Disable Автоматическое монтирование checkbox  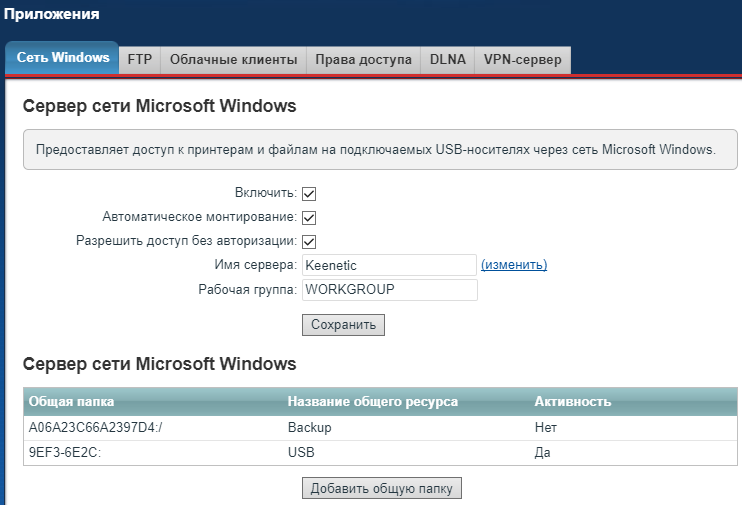coord(309,218)
